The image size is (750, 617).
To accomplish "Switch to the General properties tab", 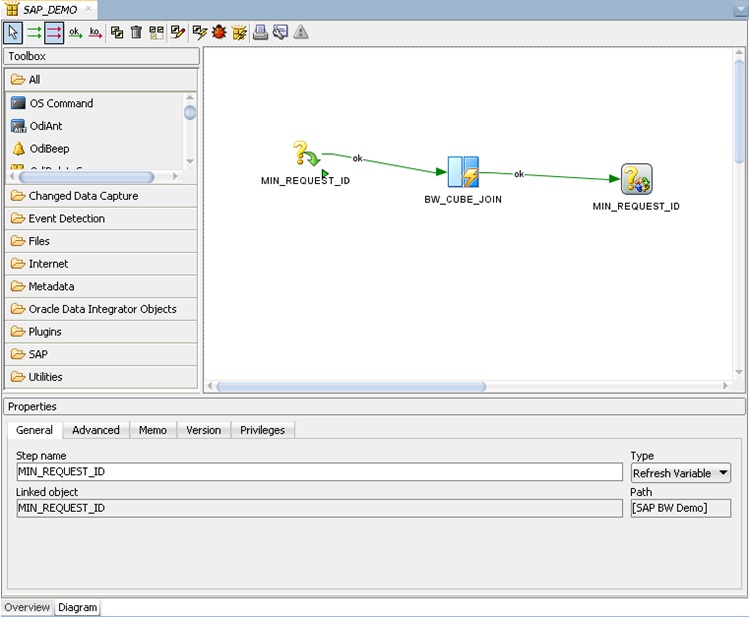I will pos(34,430).
